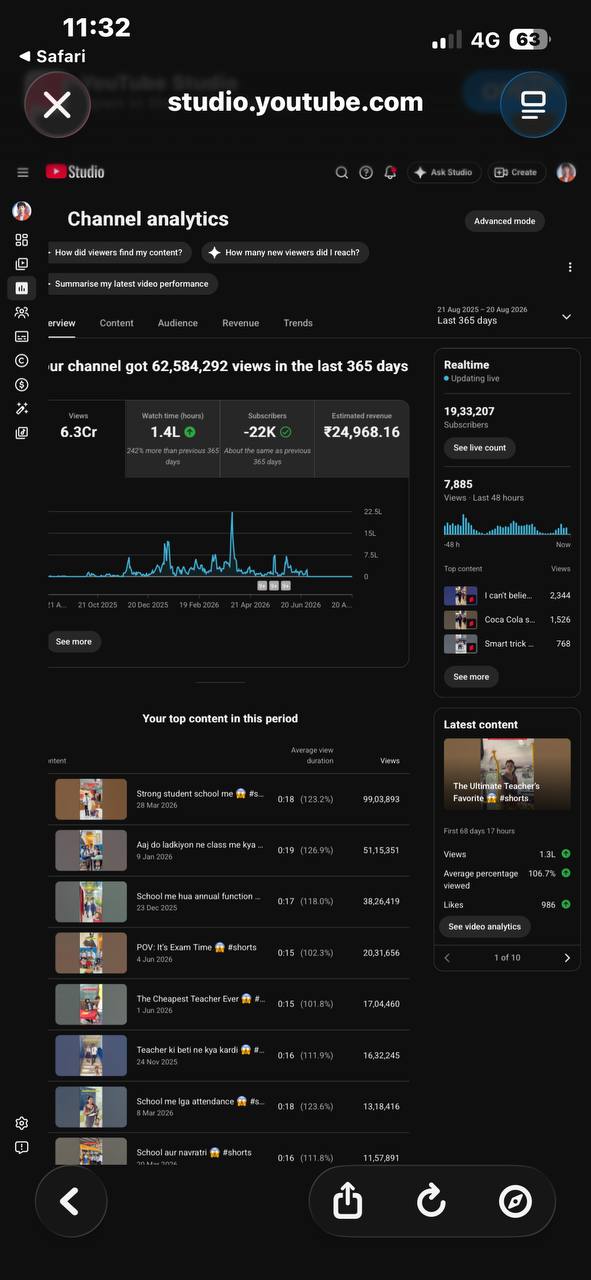Open 'Teacher ki beti ne kya kardi' video
591x1280 pixels.
(228, 1055)
